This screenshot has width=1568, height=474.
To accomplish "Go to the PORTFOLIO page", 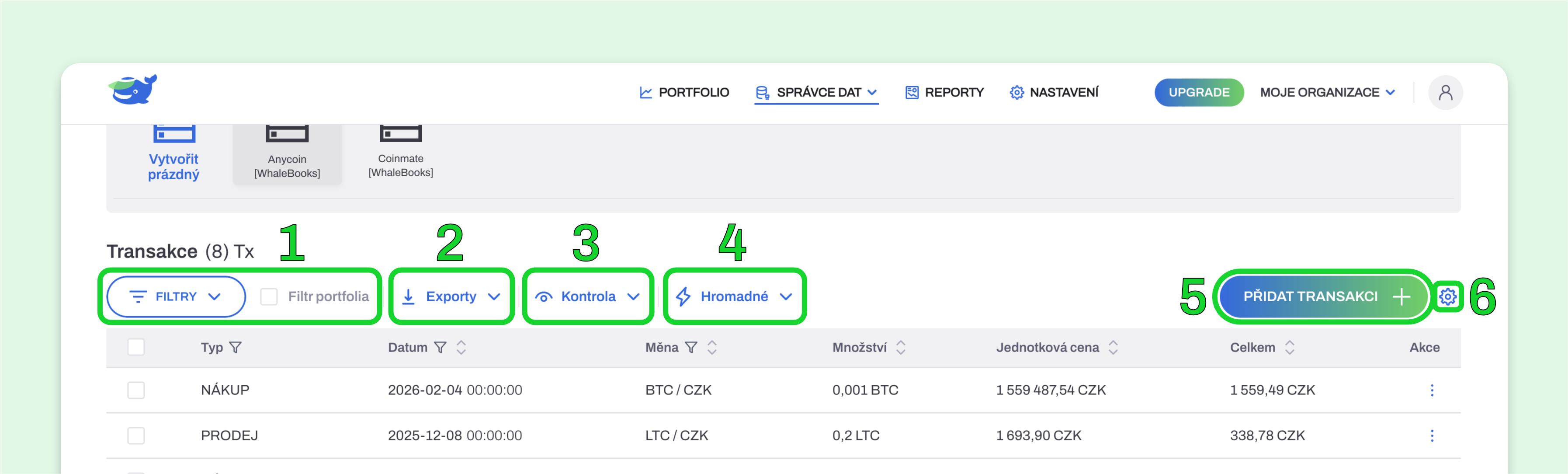I will click(684, 93).
